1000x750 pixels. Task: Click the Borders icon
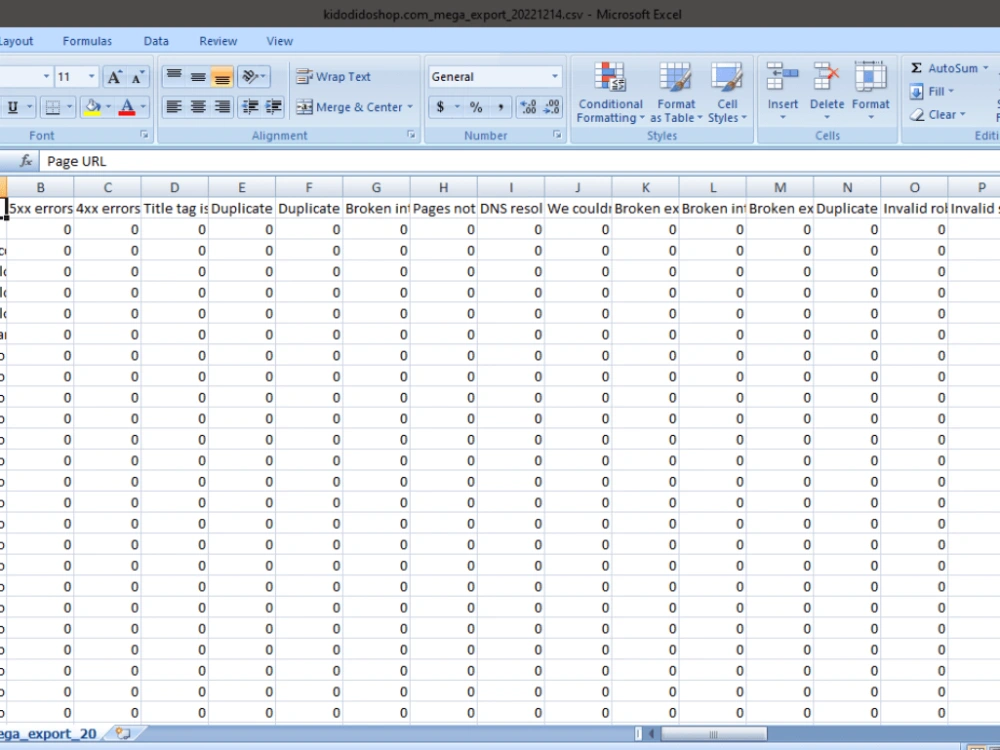coord(53,107)
